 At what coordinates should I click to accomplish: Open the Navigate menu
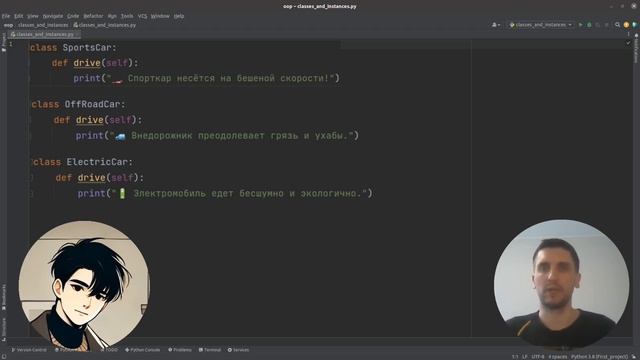pyautogui.click(x=53, y=16)
